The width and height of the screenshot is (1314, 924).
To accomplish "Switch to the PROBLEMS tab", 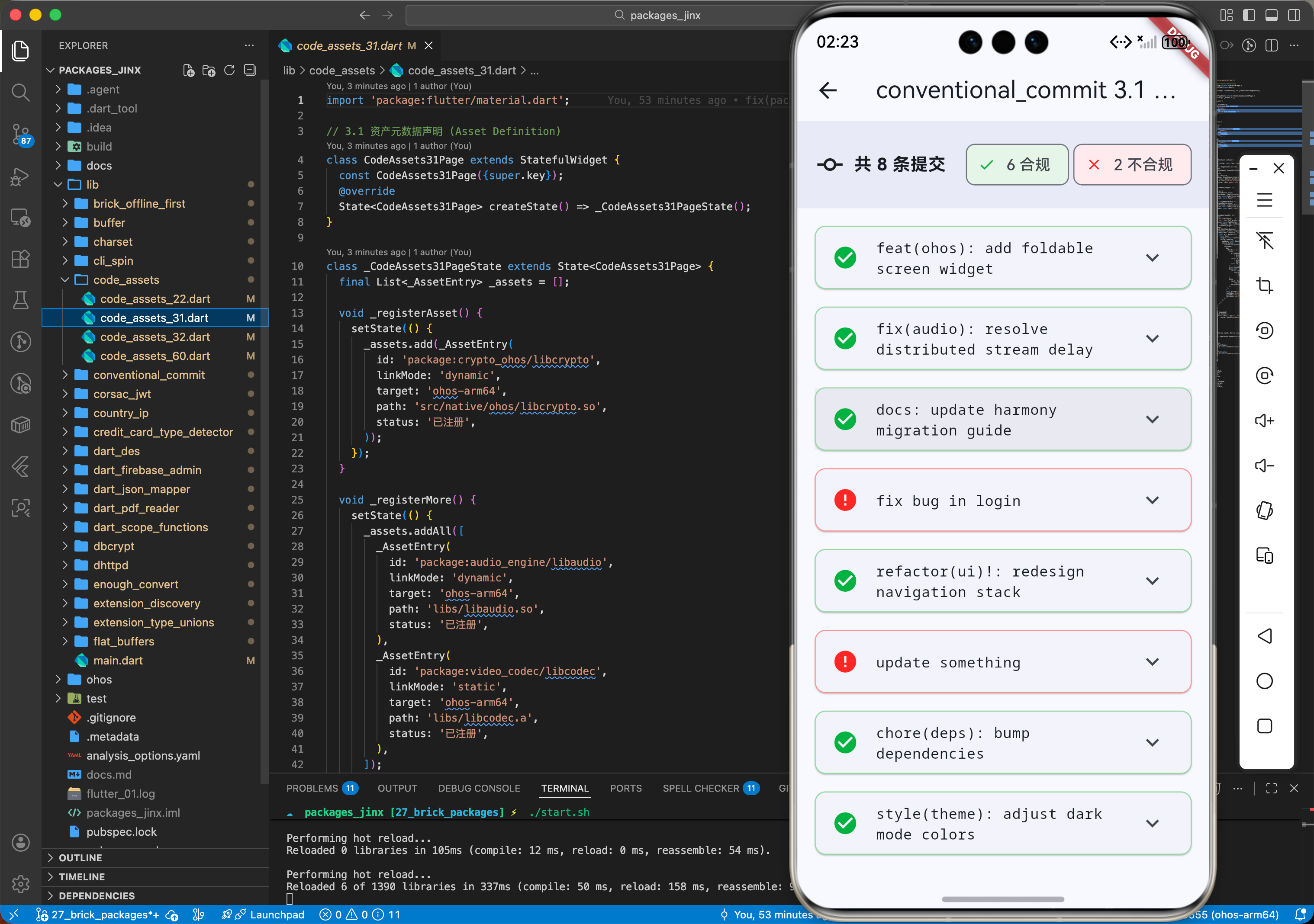I will point(312,788).
